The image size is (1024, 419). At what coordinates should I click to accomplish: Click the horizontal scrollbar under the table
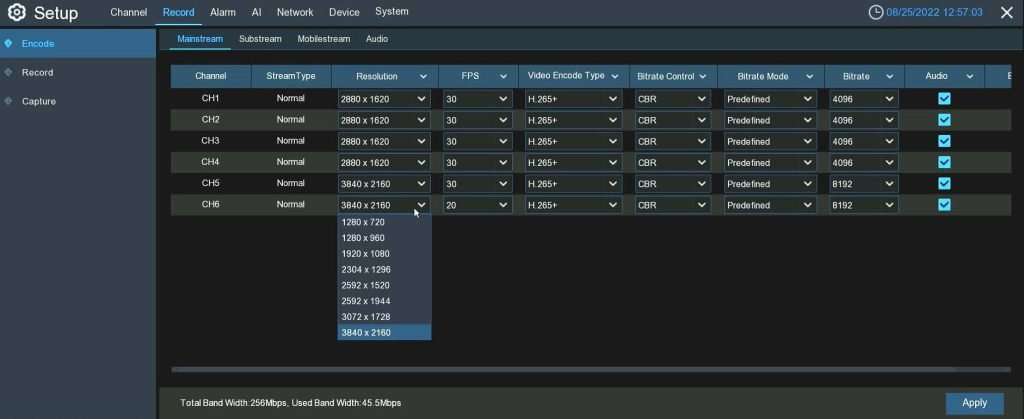pyautogui.click(x=564, y=369)
